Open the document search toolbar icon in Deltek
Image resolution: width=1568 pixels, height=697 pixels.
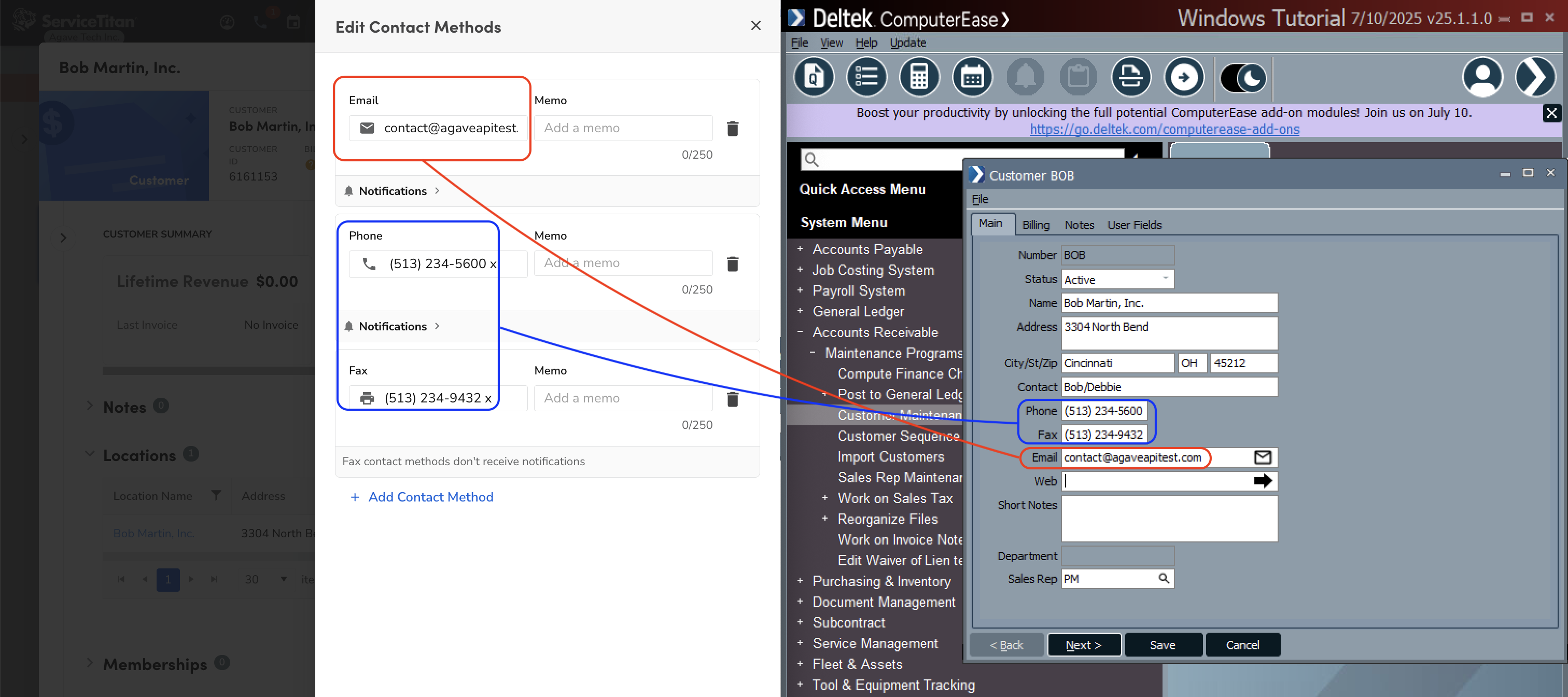click(x=814, y=77)
